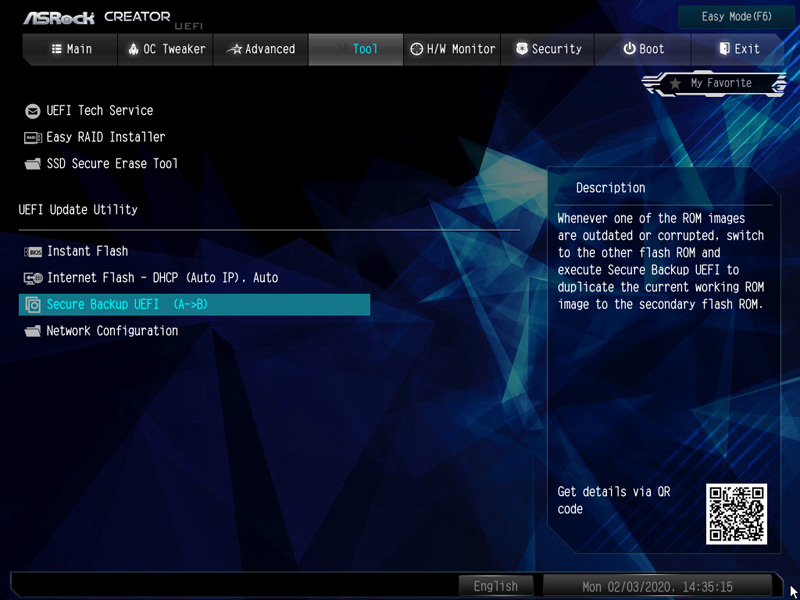Click the Network Configuration folder icon
This screenshot has width=800, height=600.
(x=33, y=331)
